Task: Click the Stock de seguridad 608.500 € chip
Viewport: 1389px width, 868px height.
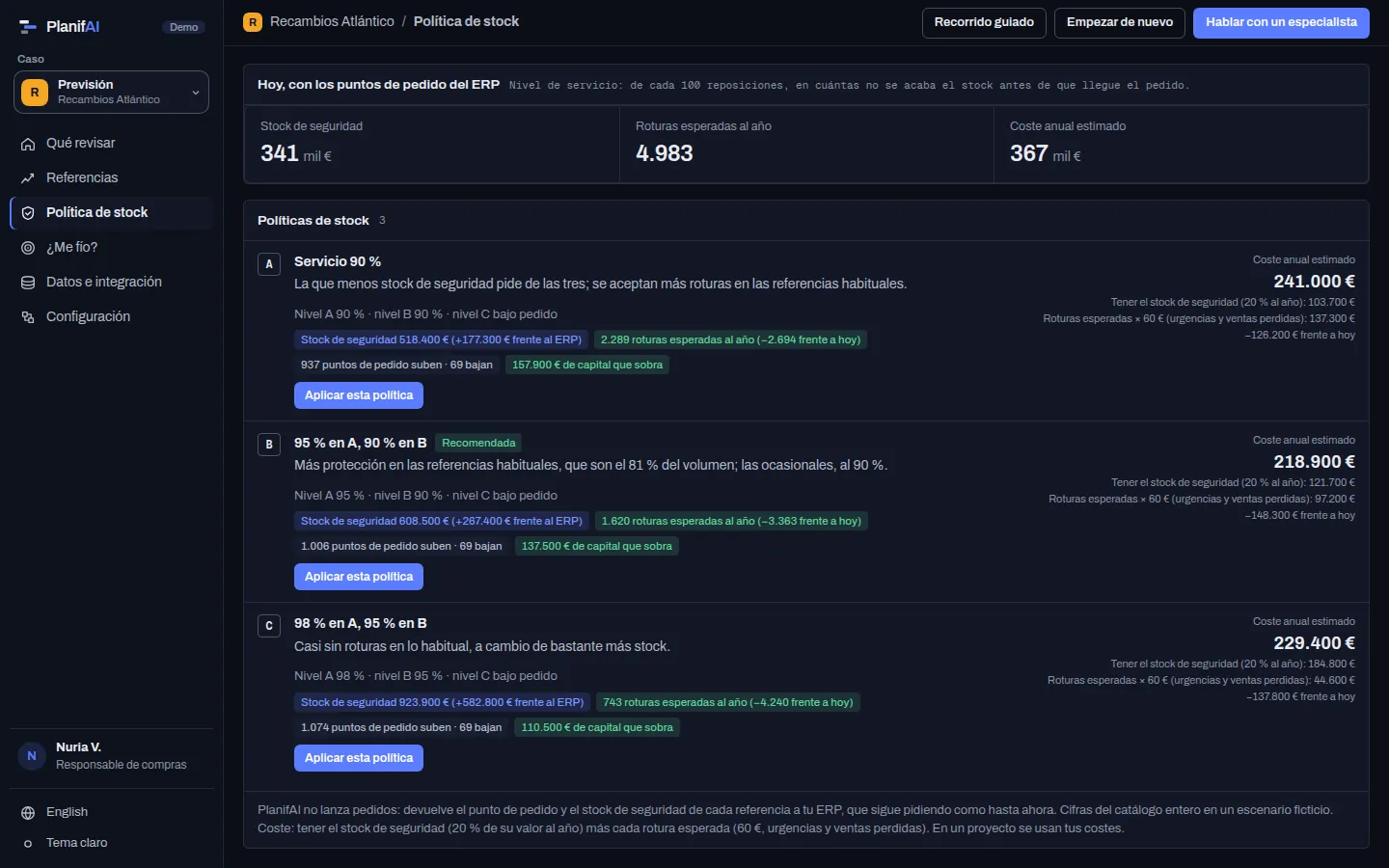Action: point(442,521)
